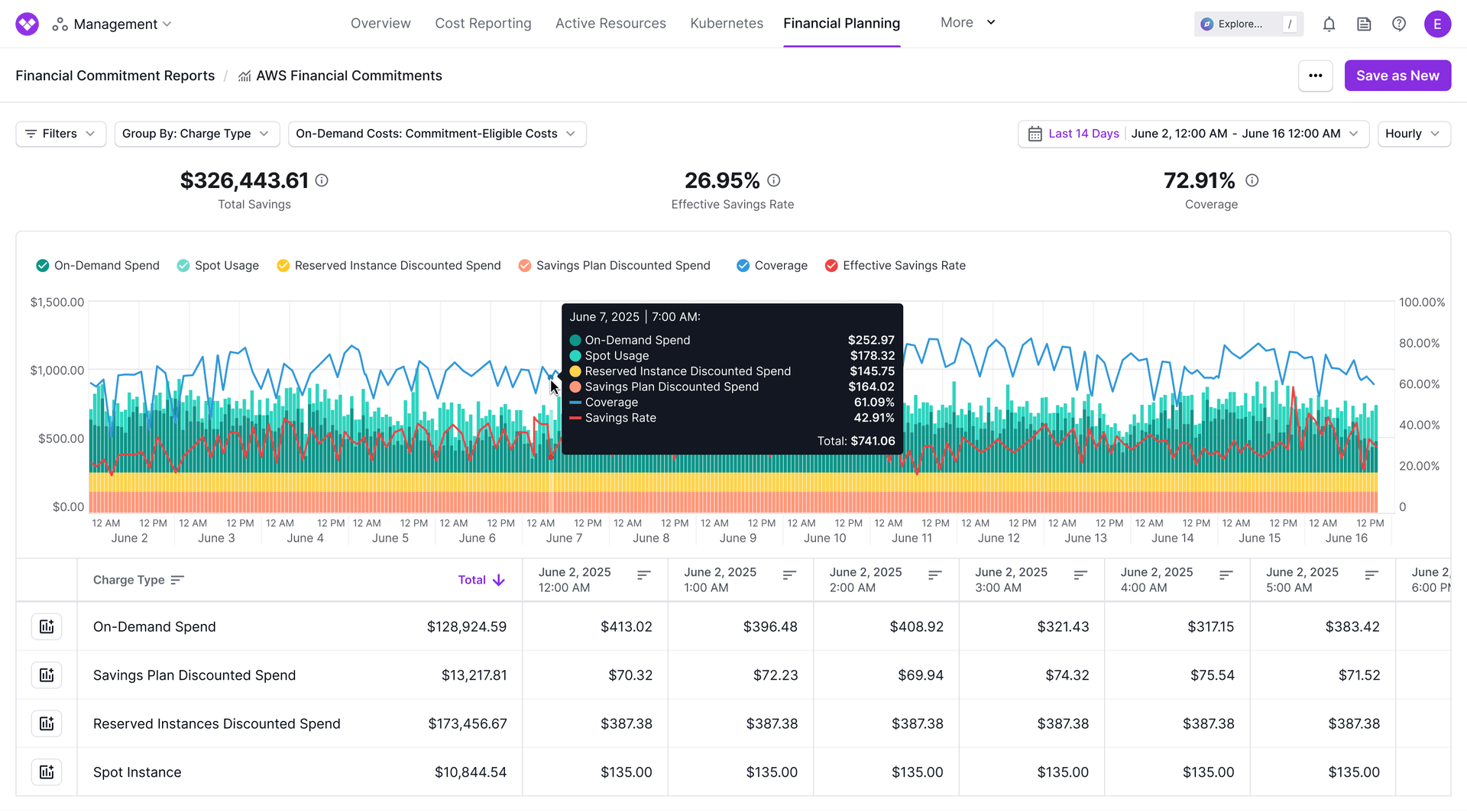The height and width of the screenshot is (812, 1467).
Task: Click the Save as New button
Action: coord(1397,76)
